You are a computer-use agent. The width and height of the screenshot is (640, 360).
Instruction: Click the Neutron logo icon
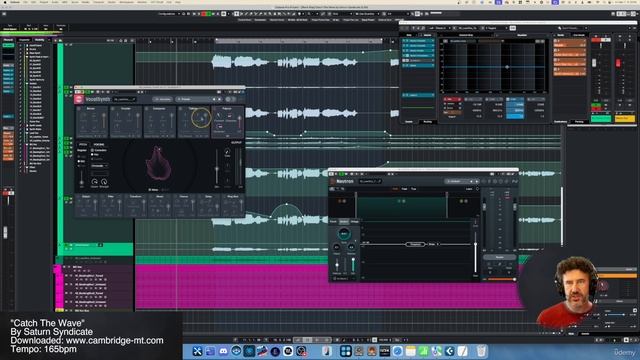coord(333,181)
